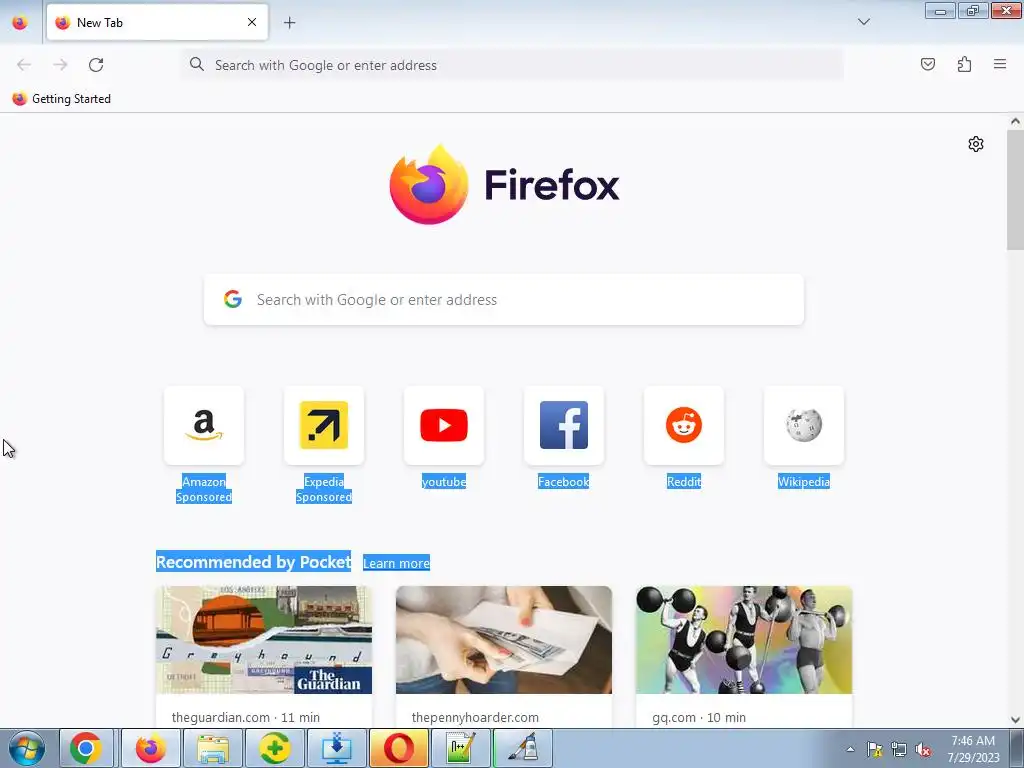The height and width of the screenshot is (768, 1024).
Task: Open the paint tool taskbar icon
Action: [x=522, y=748]
